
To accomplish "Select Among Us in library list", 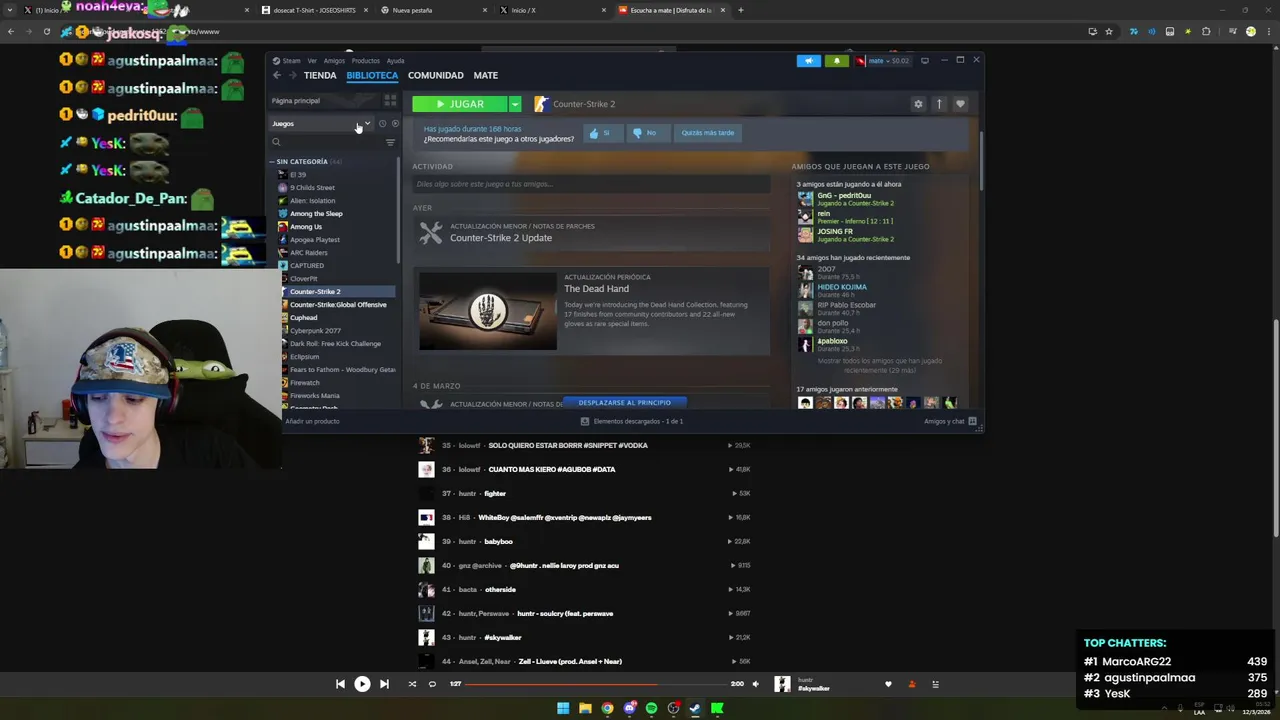I will tap(305, 227).
